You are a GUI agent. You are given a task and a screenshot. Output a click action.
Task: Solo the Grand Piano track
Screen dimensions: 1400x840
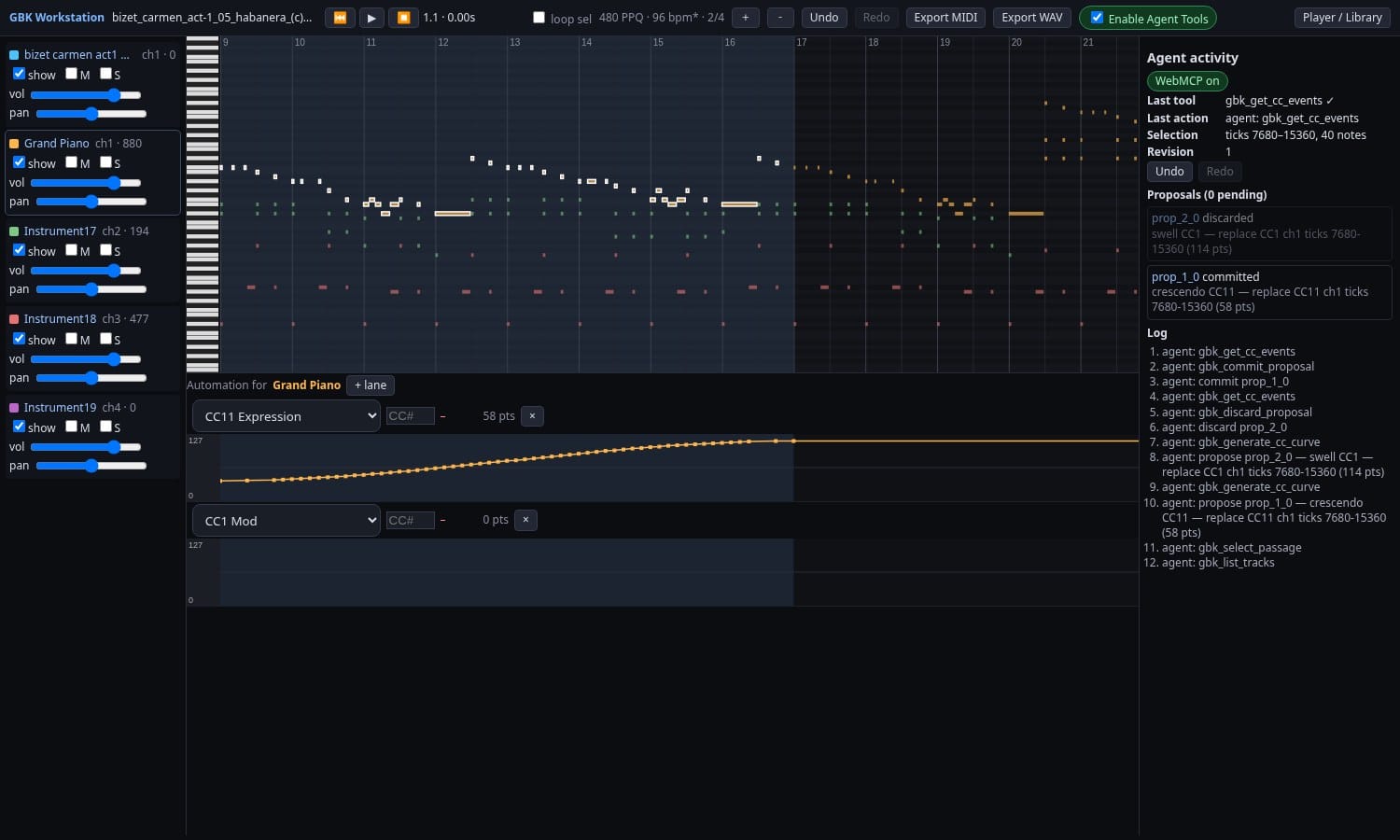(105, 162)
